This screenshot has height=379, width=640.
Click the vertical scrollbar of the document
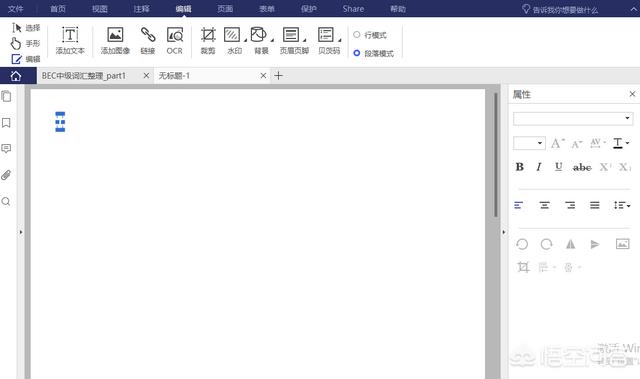click(x=496, y=155)
